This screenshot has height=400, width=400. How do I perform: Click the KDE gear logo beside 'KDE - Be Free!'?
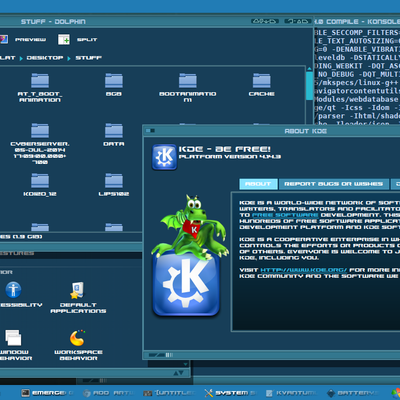click(164, 157)
